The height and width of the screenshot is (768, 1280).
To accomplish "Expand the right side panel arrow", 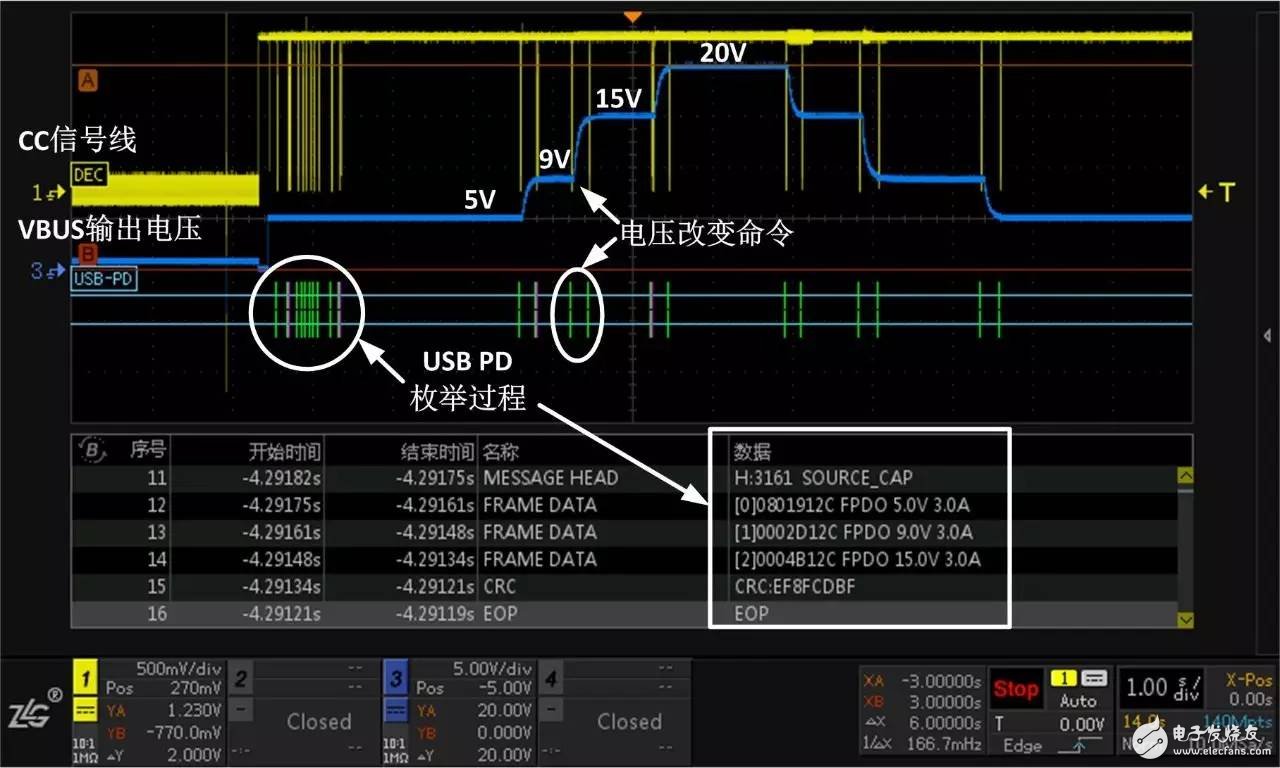I will [x=1267, y=335].
